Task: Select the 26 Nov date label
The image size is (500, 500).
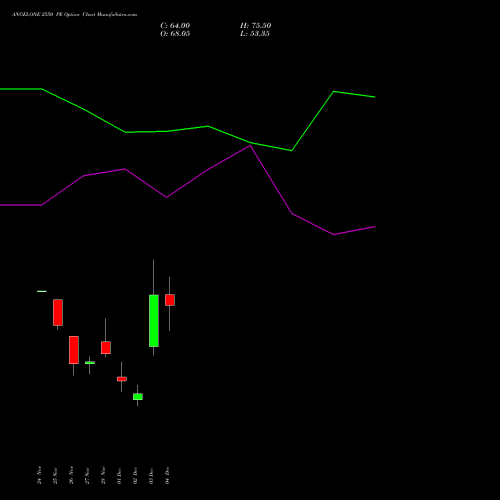Action: [71, 475]
